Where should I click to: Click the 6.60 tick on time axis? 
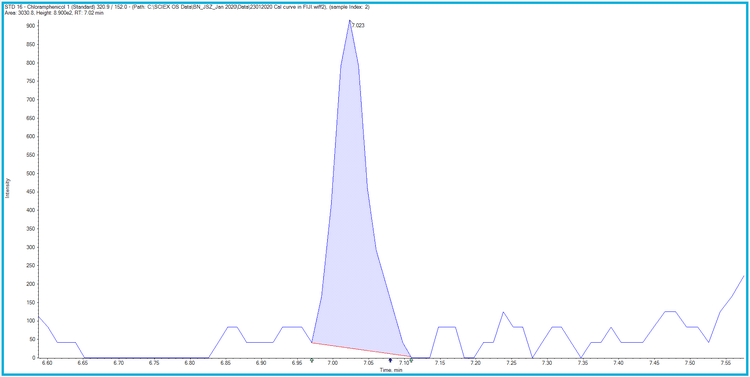point(47,364)
